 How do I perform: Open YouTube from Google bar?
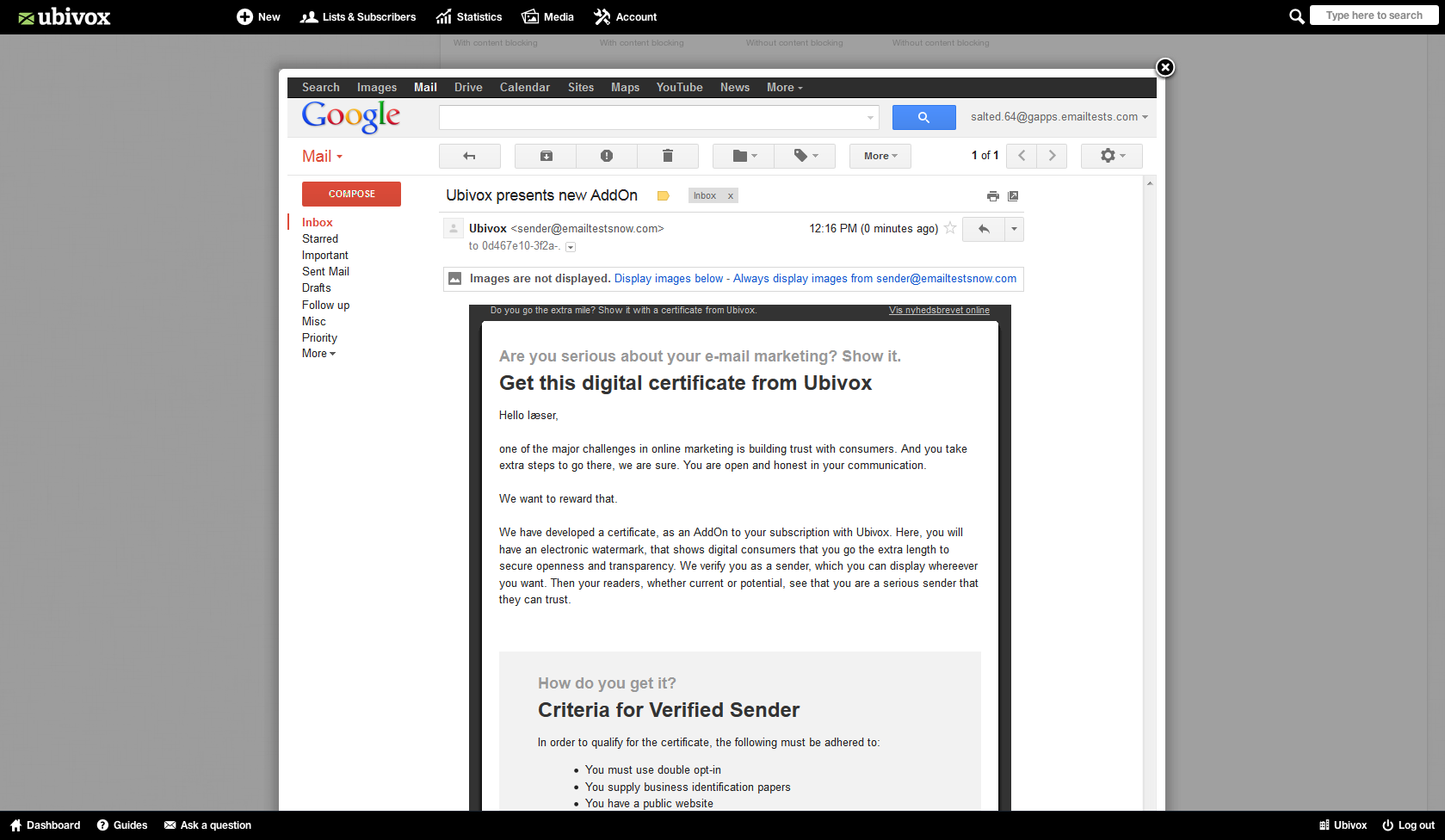tap(679, 87)
